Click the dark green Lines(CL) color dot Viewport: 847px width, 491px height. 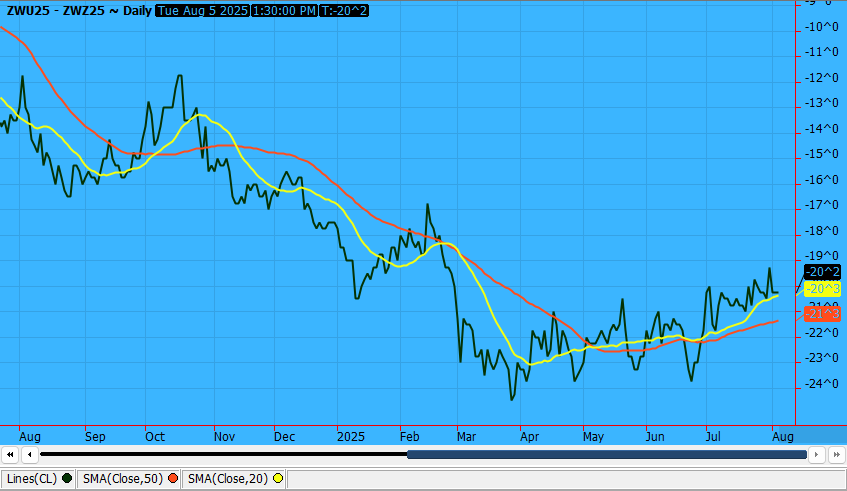point(67,479)
